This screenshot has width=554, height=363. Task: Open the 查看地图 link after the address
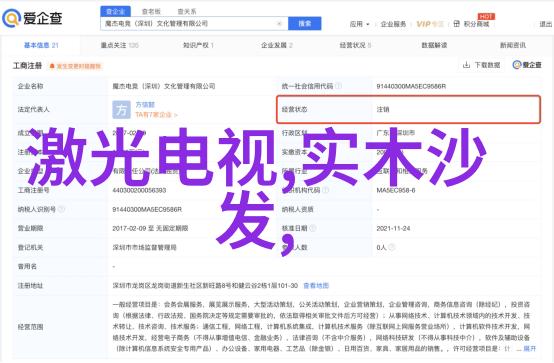click(x=316, y=286)
